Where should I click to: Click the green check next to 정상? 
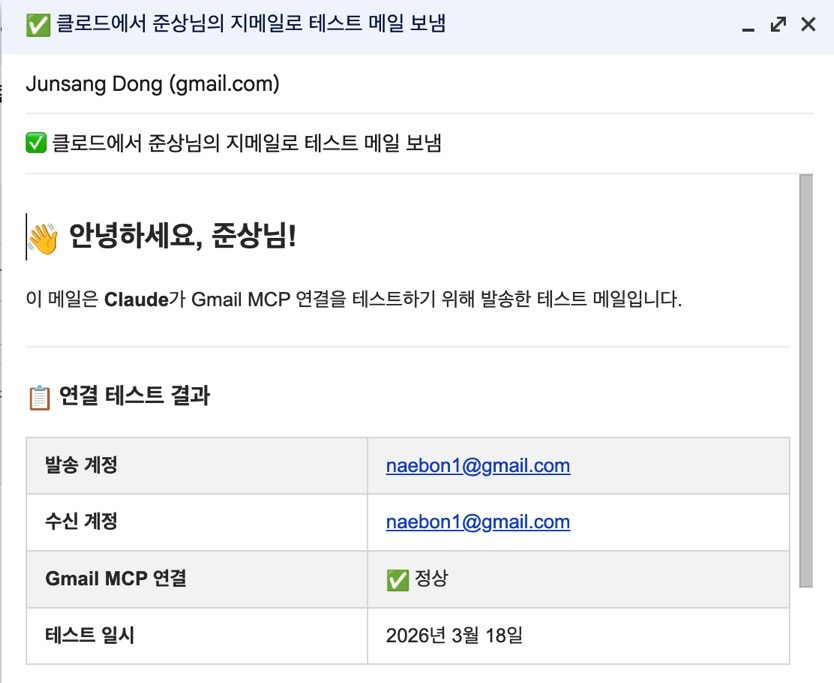pos(397,579)
